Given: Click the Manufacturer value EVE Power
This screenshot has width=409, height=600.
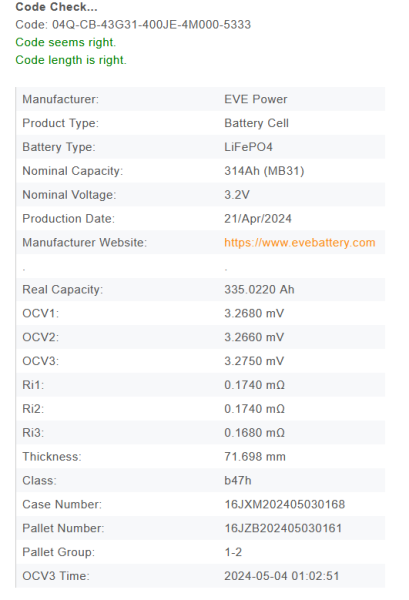Looking at the screenshot, I should 256,99.
